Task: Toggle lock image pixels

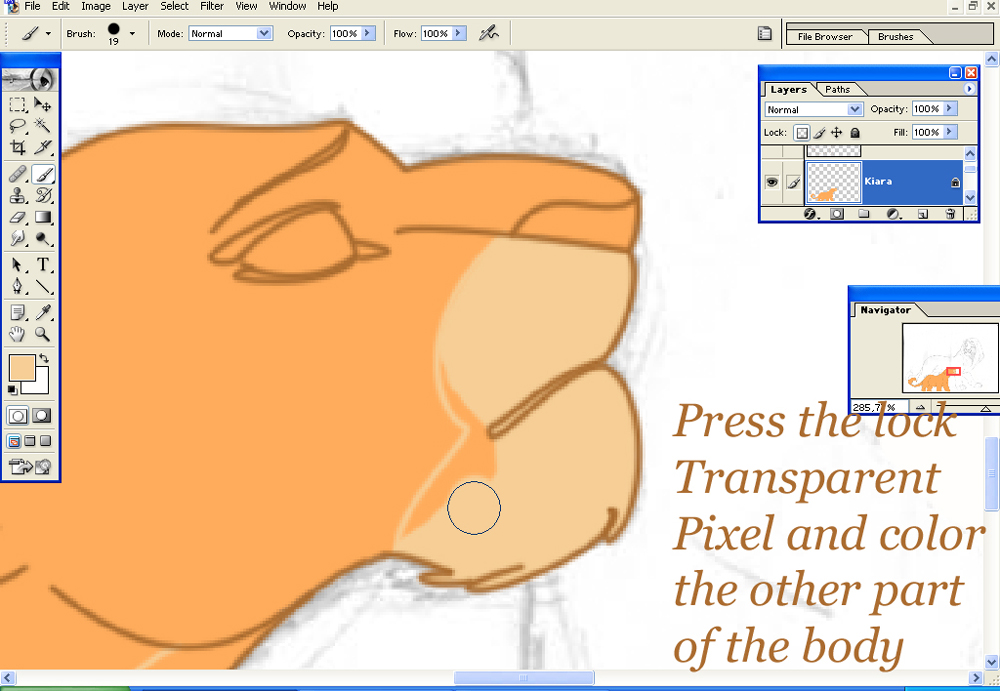Action: click(x=820, y=133)
